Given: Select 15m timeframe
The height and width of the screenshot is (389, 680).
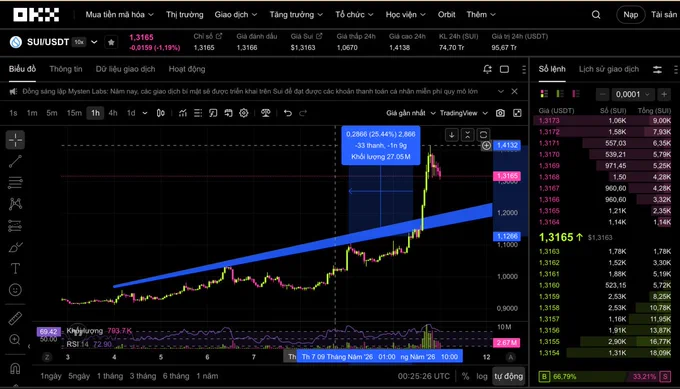Looking at the screenshot, I should pyautogui.click(x=74, y=113).
